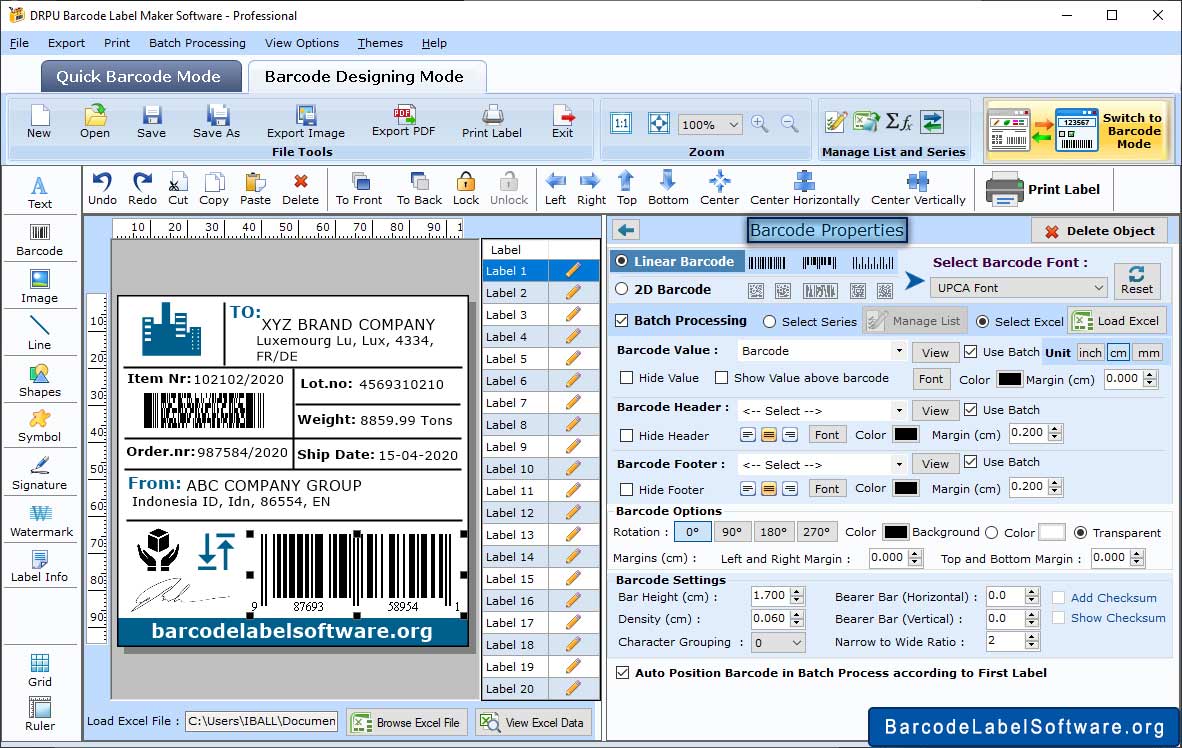The image size is (1182, 748).
Task: Open the barcode value Color swatch
Action: pos(1009,379)
